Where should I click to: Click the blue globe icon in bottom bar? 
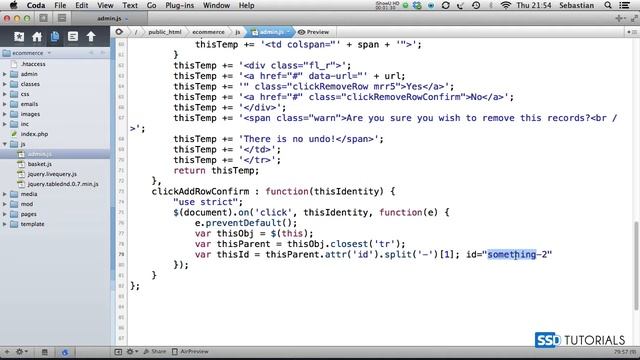[x=64, y=352]
